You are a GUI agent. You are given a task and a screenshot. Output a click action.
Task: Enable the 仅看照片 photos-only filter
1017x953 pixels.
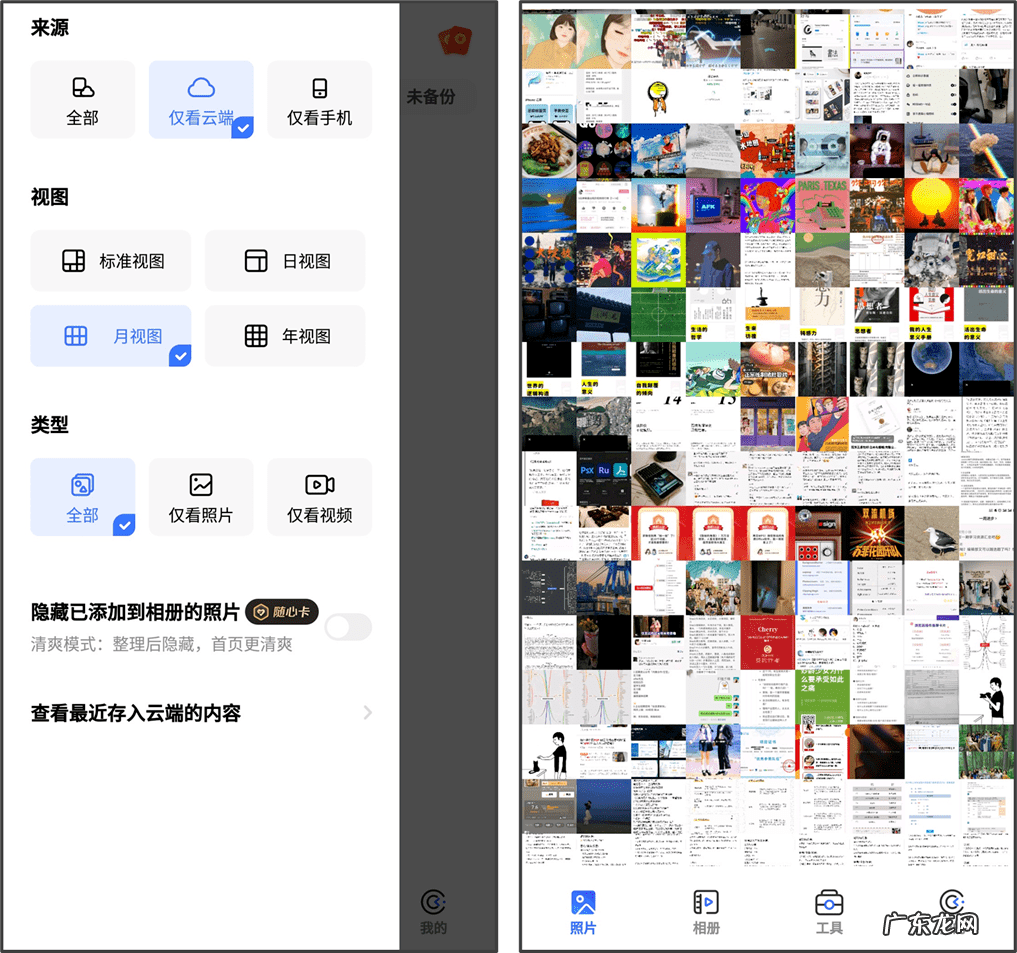[x=201, y=496]
